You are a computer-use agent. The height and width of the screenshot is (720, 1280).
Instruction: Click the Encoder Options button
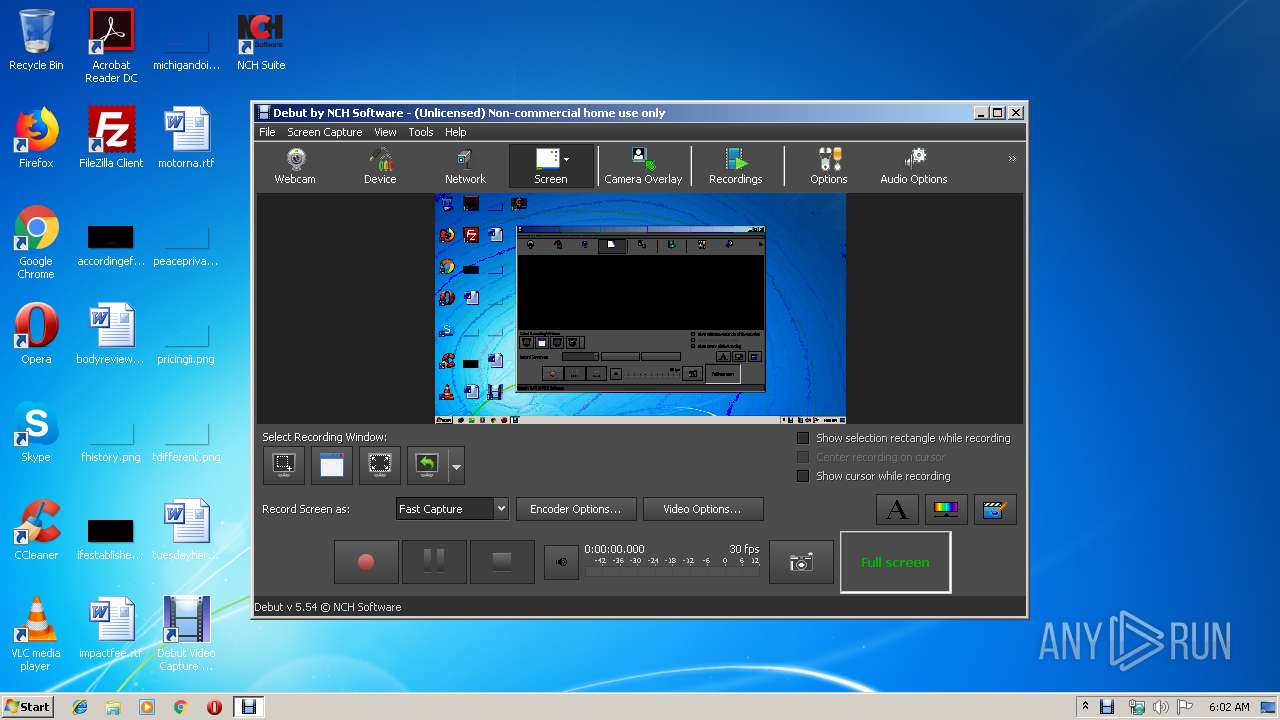tap(575, 509)
